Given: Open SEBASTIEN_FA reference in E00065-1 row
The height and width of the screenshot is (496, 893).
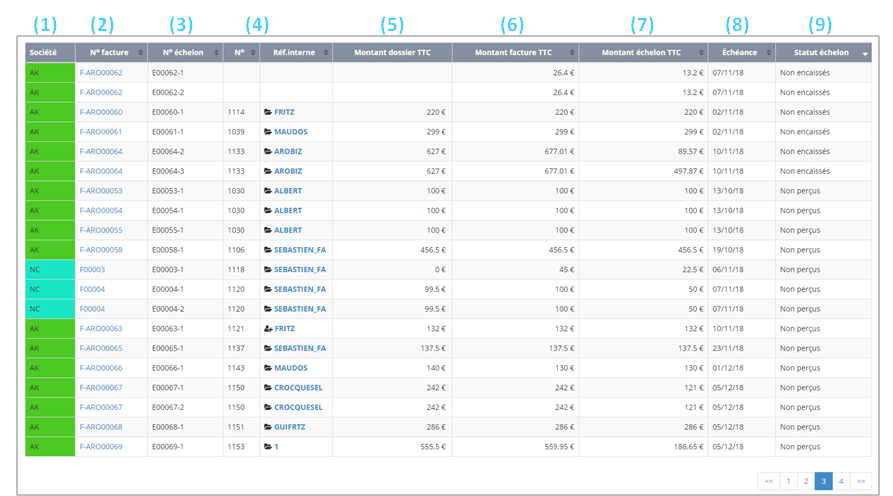Looking at the screenshot, I should click(x=300, y=348).
